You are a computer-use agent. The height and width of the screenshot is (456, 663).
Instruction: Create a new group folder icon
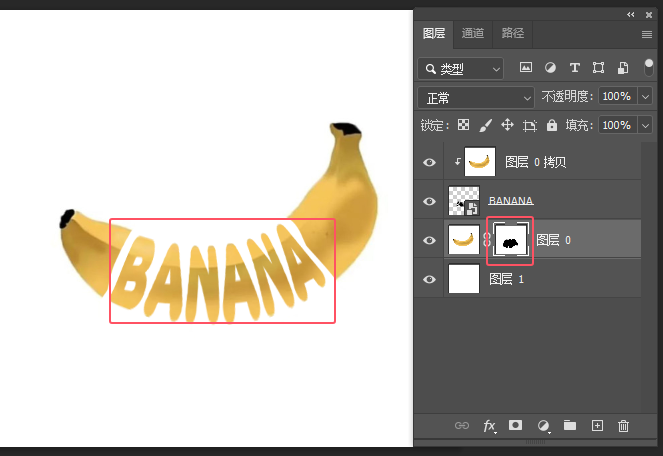point(570,425)
